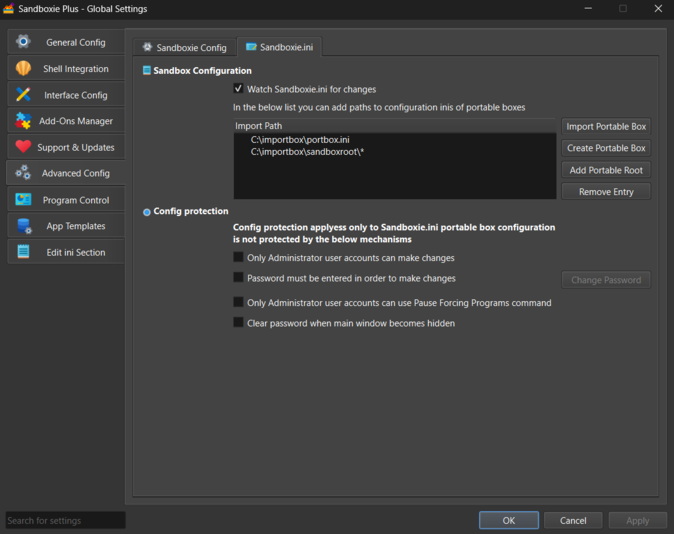The height and width of the screenshot is (534, 674).
Task: Click the Edit ini Section icon
Action: coord(23,252)
